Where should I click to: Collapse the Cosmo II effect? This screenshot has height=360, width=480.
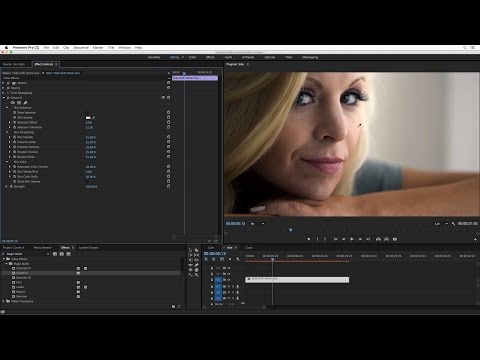(4, 98)
